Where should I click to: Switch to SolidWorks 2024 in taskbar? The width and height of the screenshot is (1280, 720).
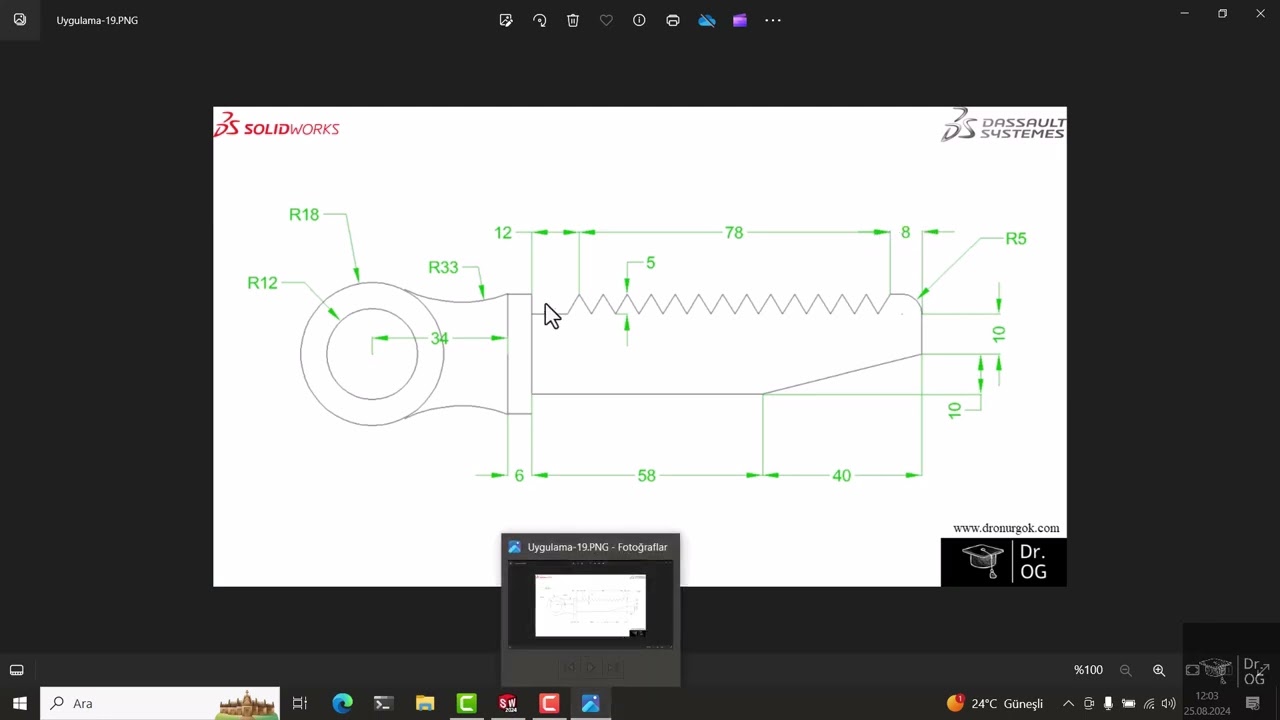[508, 704]
